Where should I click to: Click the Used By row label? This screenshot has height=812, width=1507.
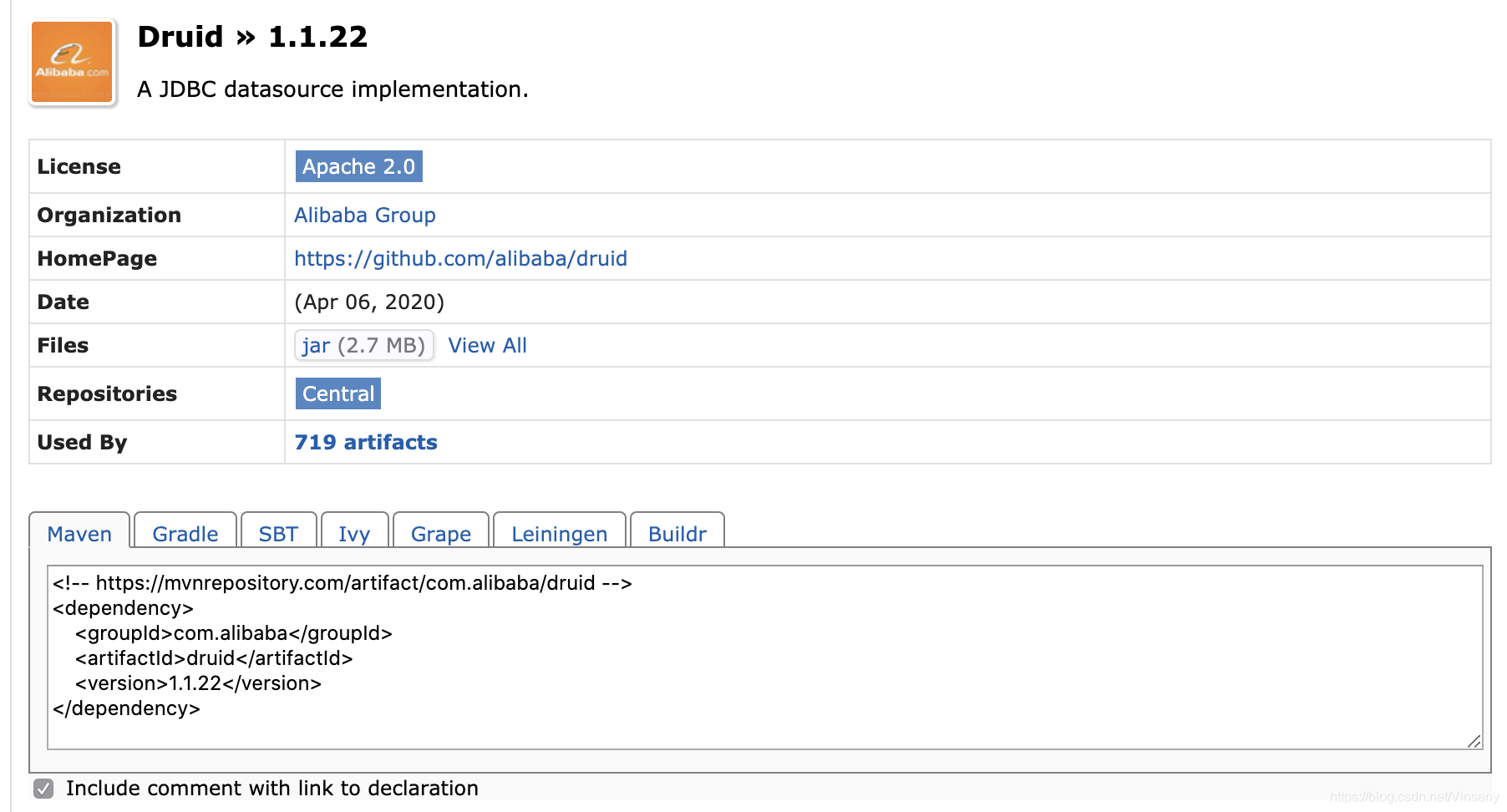click(82, 442)
